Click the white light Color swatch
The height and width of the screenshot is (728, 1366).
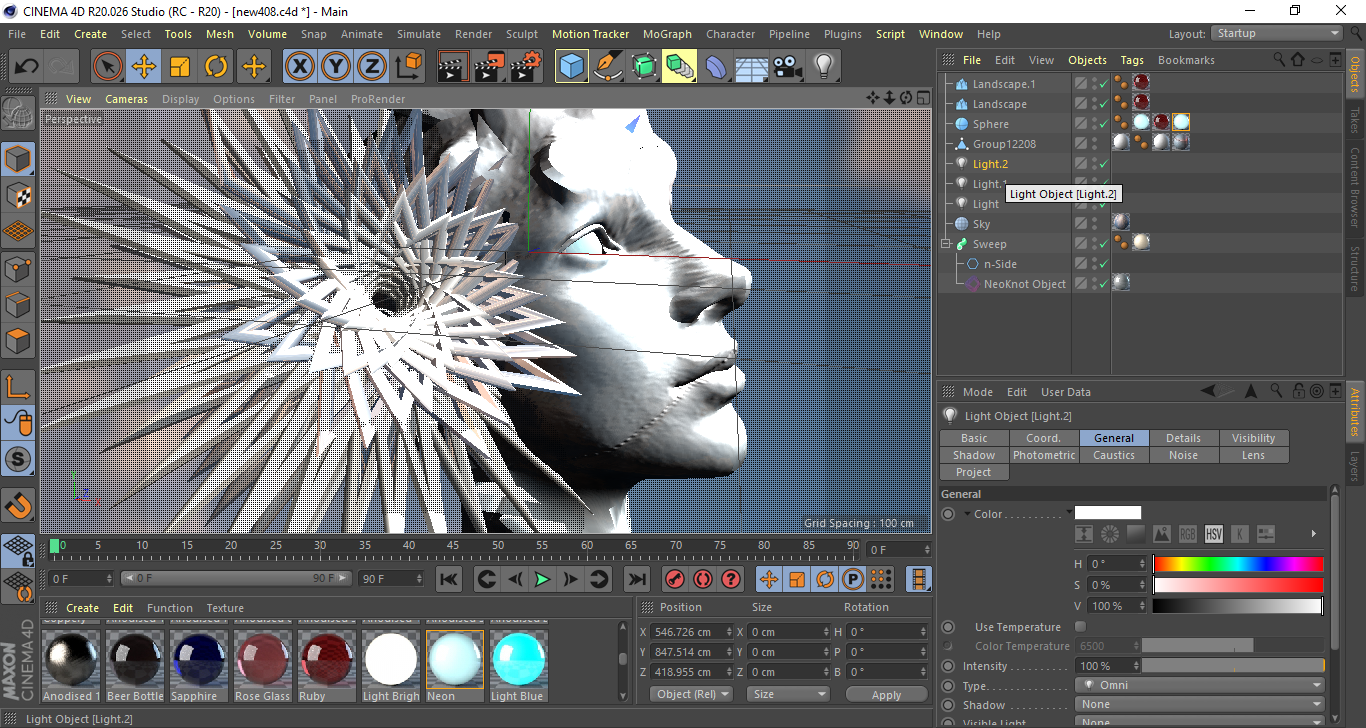tap(1108, 513)
